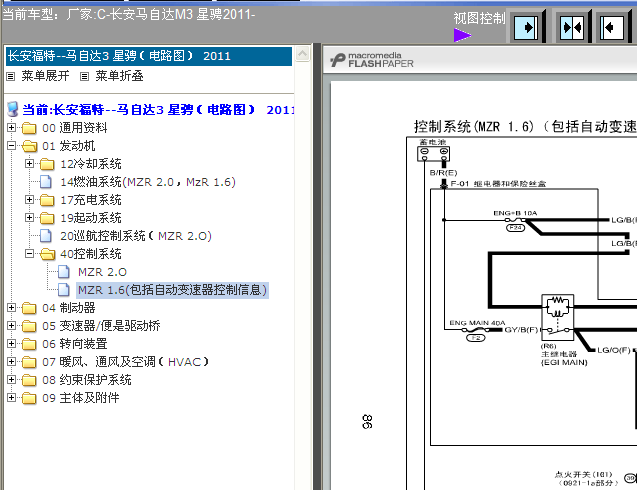This screenshot has height=490, width=637.
Task: Click the folder icon of 09 主体及附件
Action: (x=29, y=398)
